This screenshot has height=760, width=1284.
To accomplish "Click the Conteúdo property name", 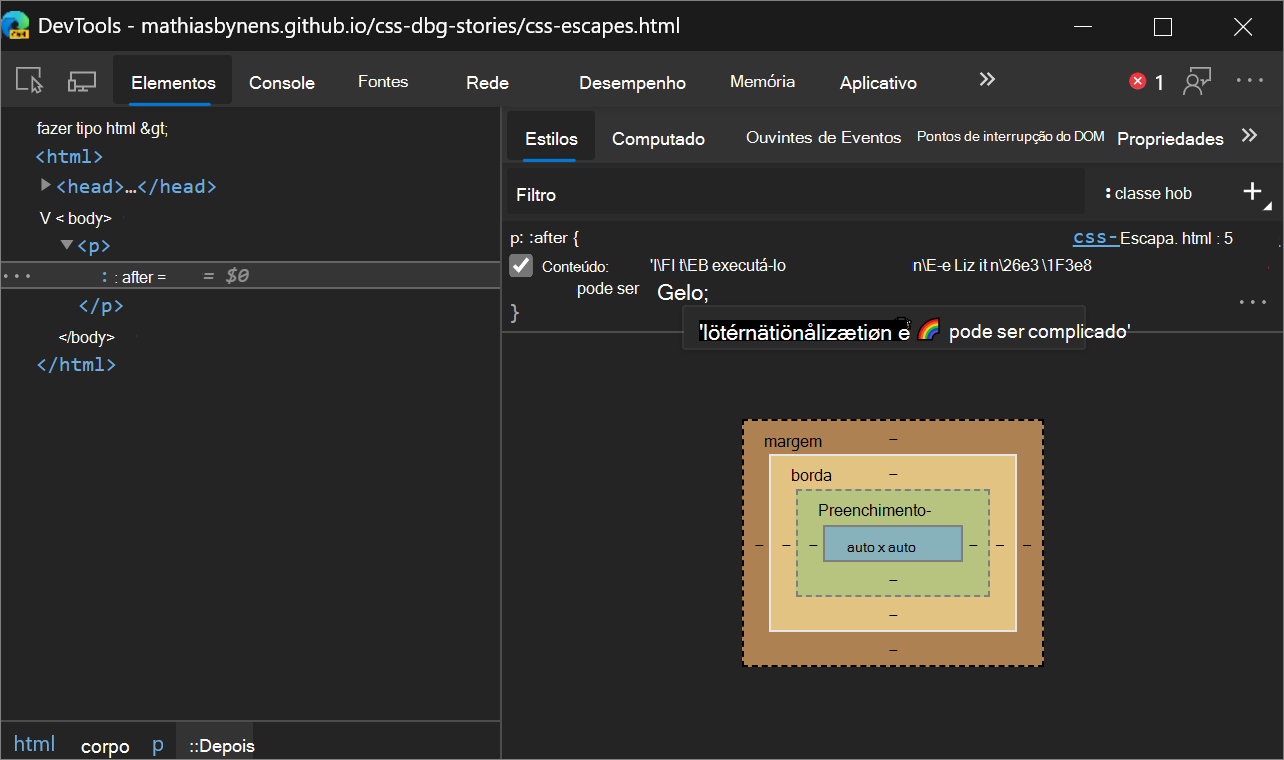I will 575,267.
